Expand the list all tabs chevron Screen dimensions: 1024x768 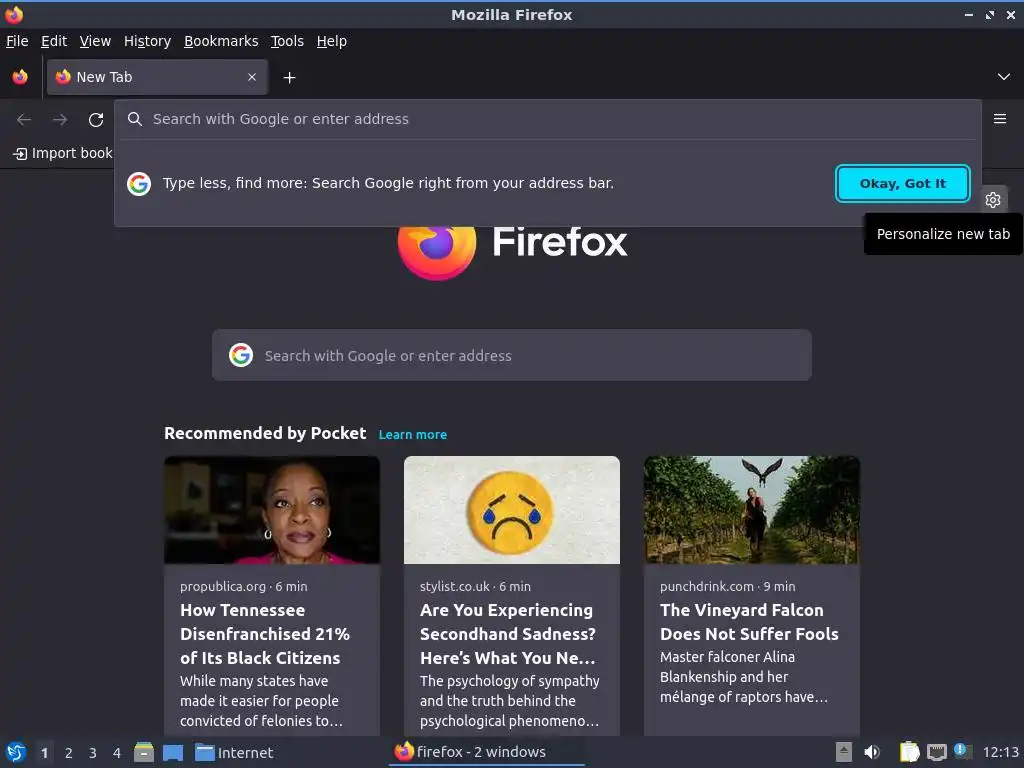1004,77
